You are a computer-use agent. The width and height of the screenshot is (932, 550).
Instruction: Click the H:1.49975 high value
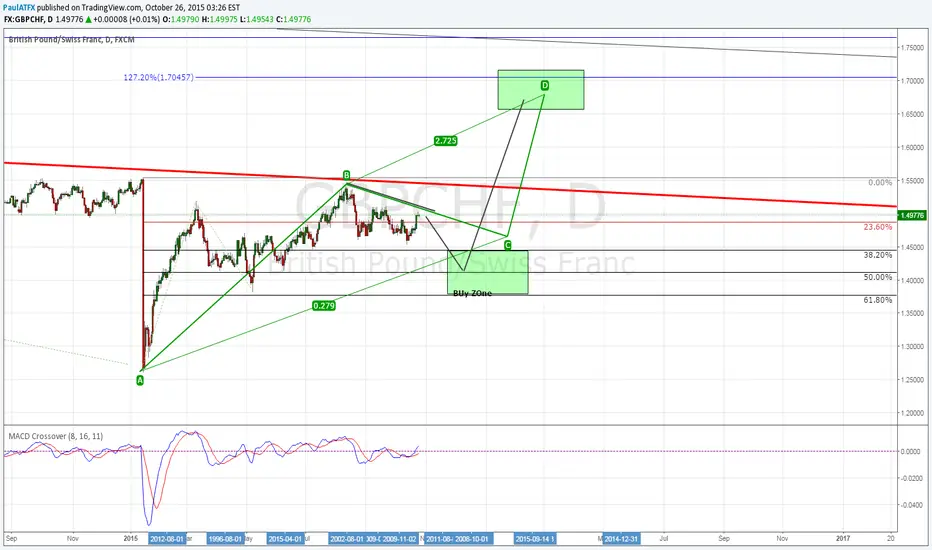coord(220,20)
